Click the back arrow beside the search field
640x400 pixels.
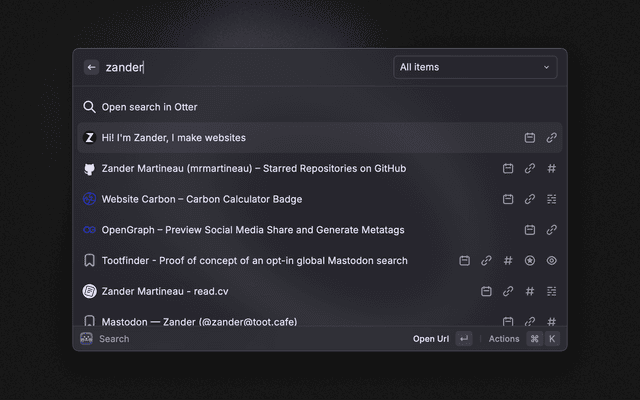pos(91,67)
